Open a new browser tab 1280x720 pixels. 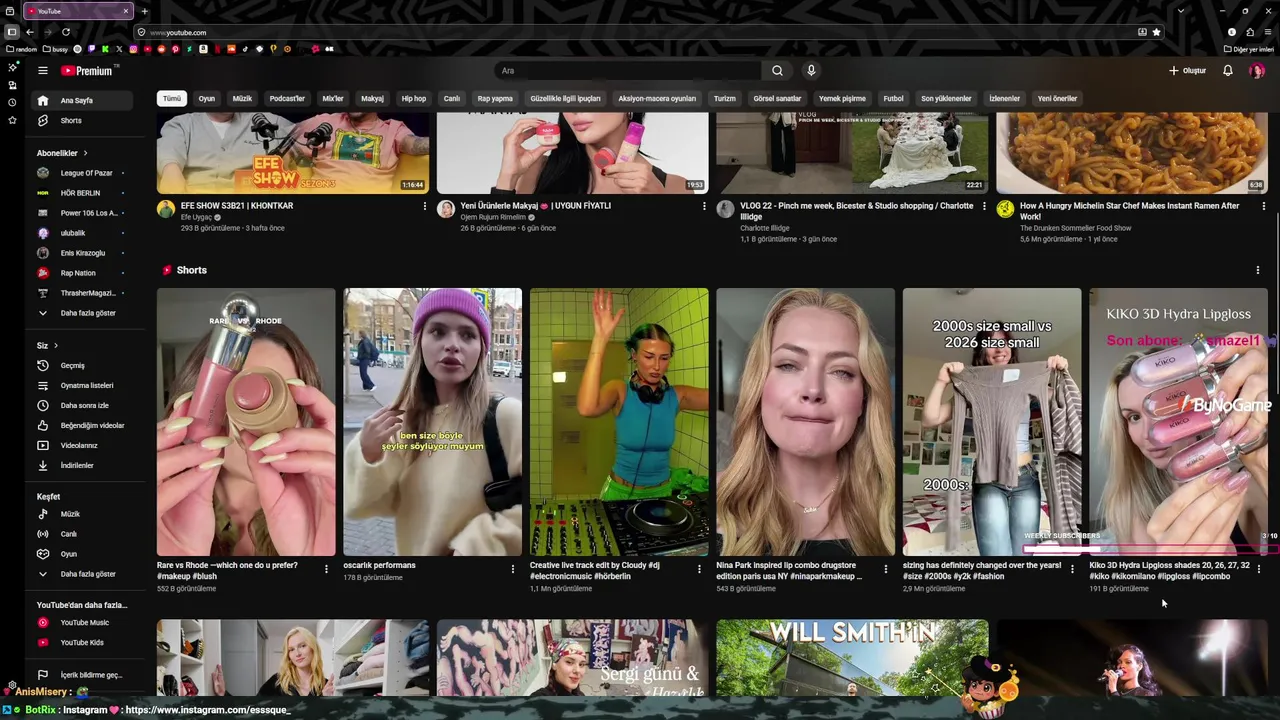coord(144,11)
